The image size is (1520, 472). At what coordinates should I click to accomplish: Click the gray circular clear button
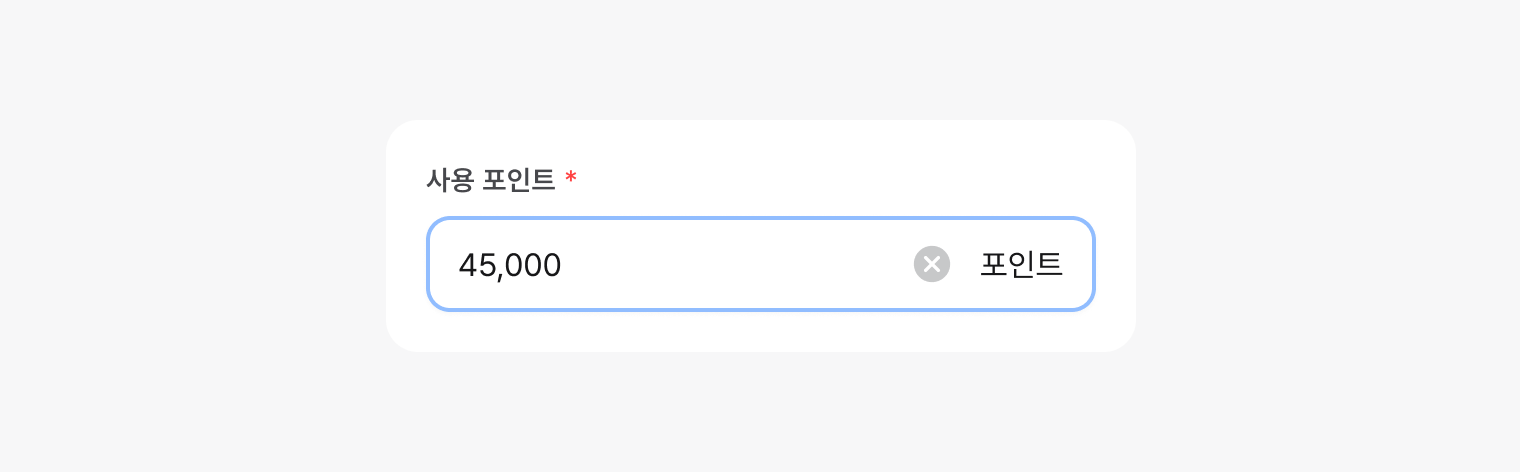click(931, 264)
